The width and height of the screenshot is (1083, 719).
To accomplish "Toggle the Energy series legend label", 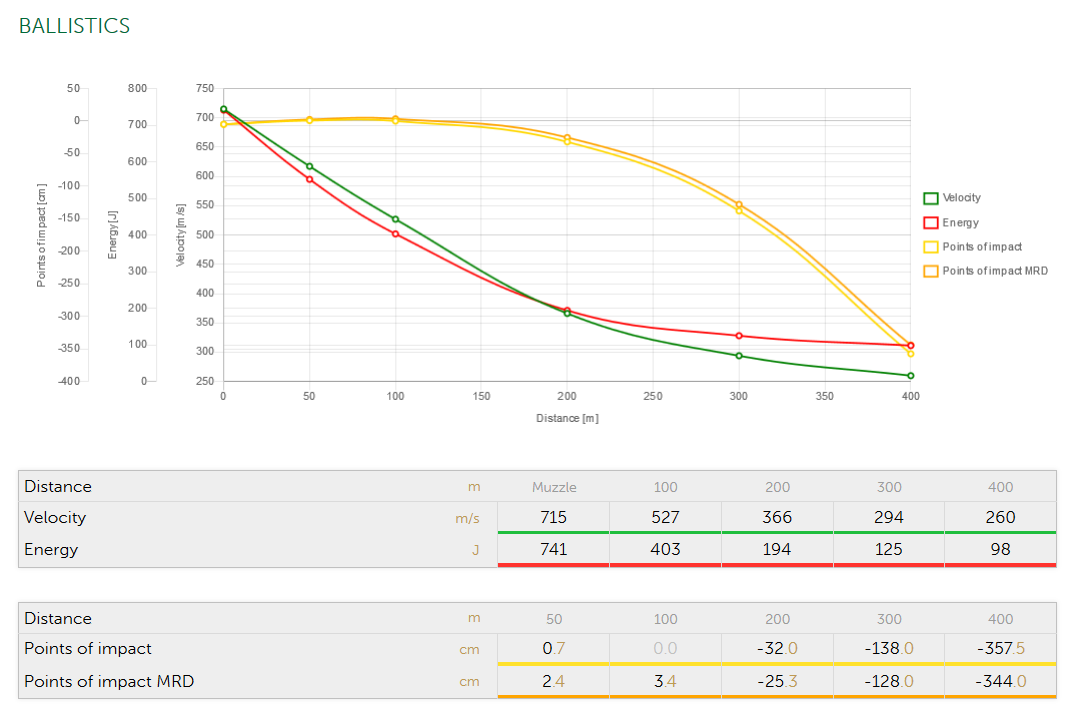I will 960,223.
